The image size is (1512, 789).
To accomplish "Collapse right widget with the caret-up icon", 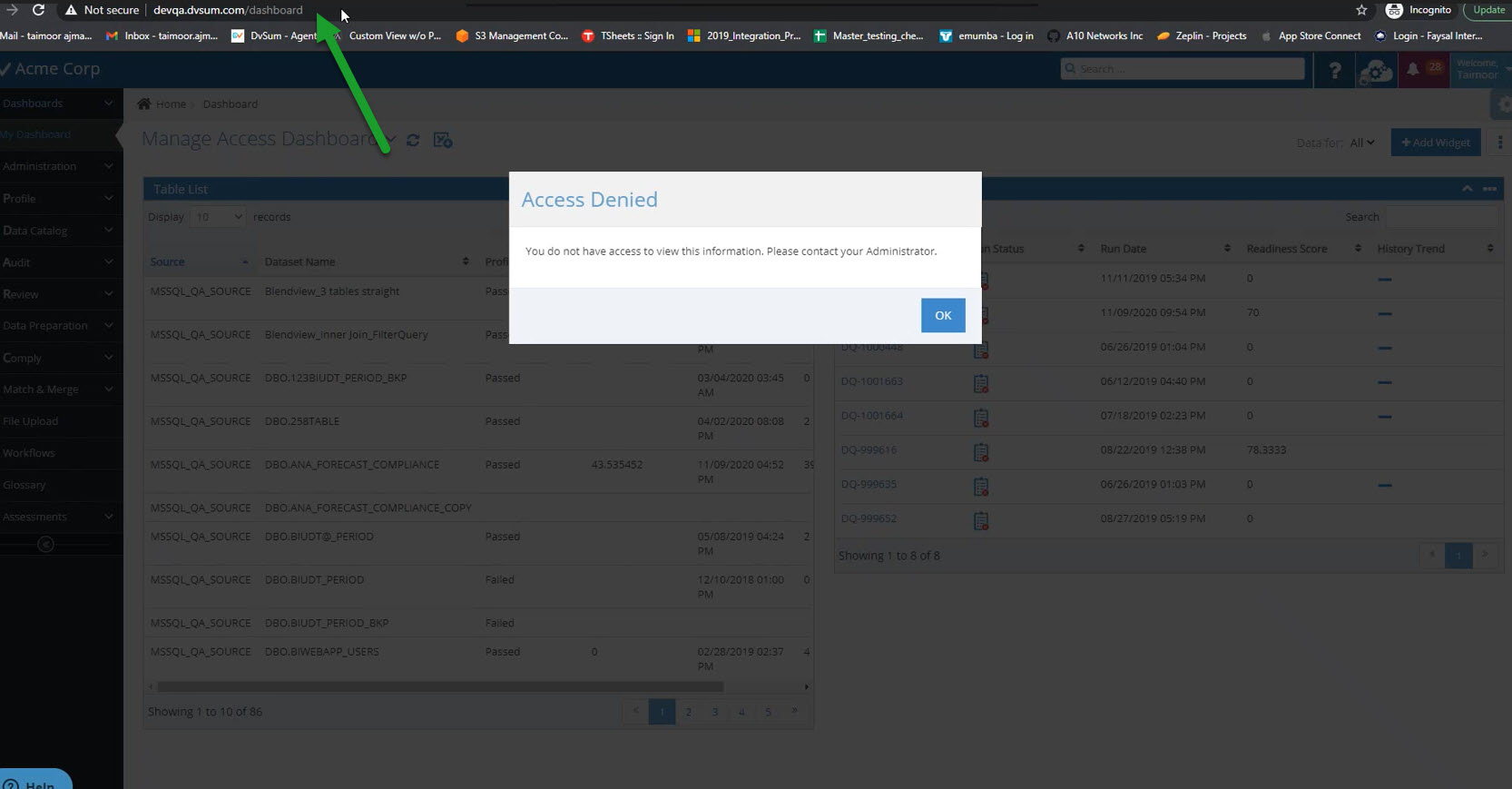I will 1467,189.
